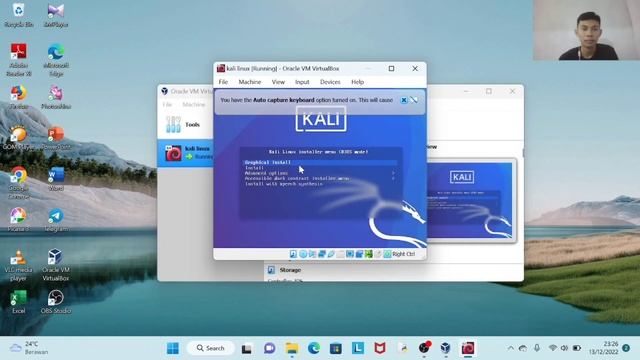Open Telegram desktop shortcut
640x360 pixels.
56,220
